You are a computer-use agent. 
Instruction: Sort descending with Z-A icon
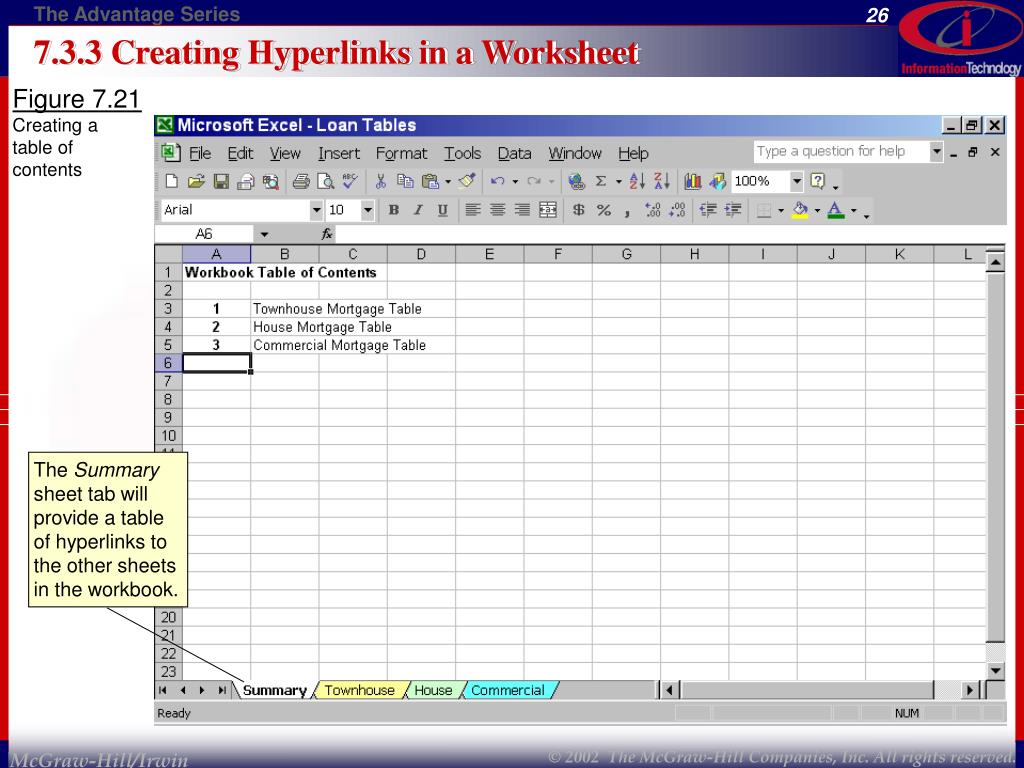(x=662, y=182)
